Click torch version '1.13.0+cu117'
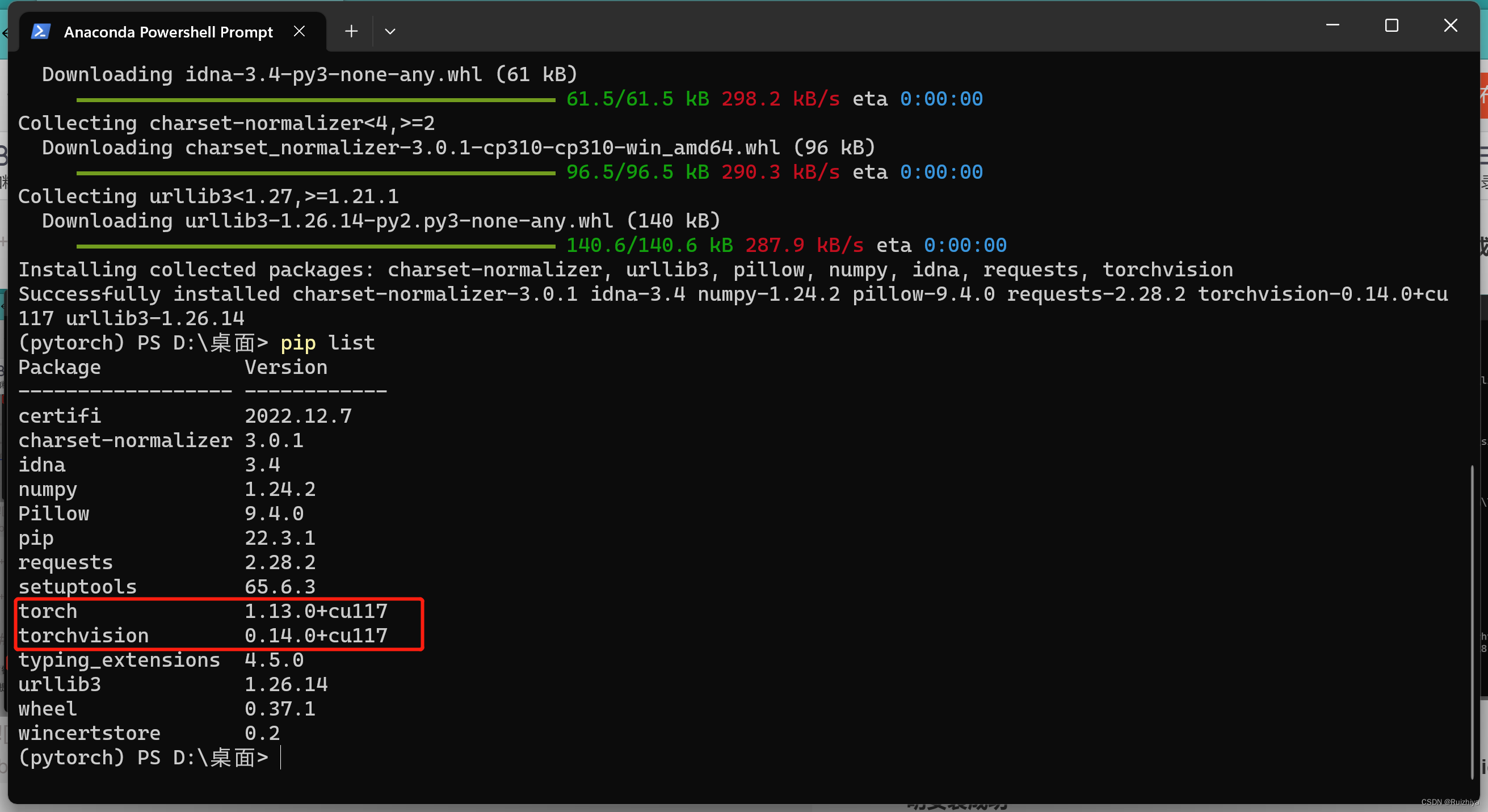 (x=316, y=611)
